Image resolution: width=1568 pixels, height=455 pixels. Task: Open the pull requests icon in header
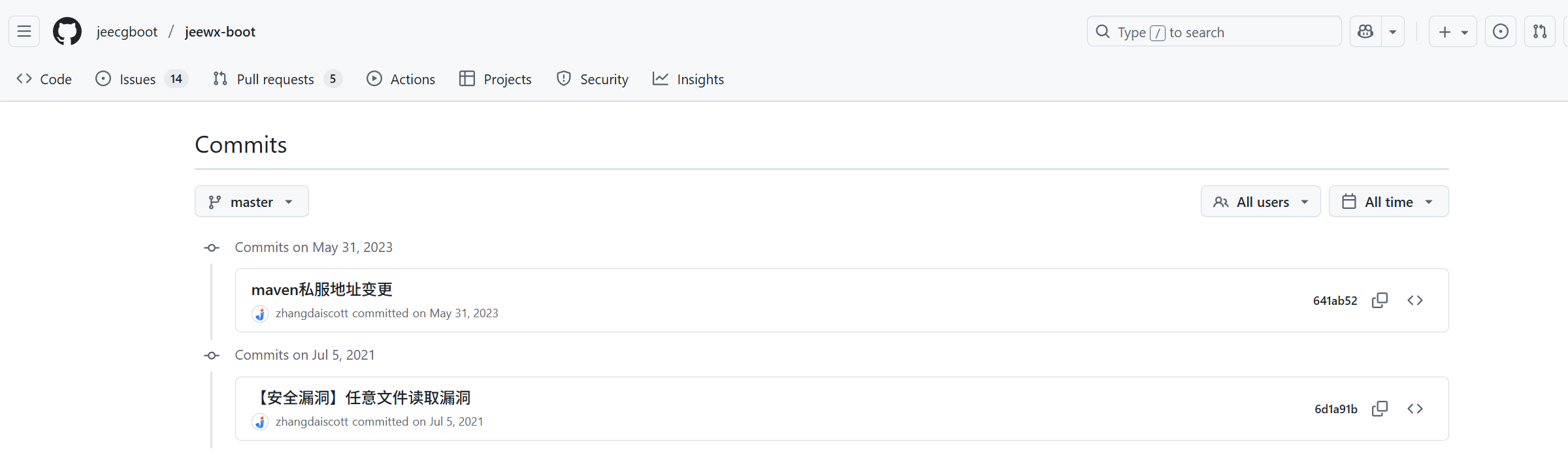1540,31
